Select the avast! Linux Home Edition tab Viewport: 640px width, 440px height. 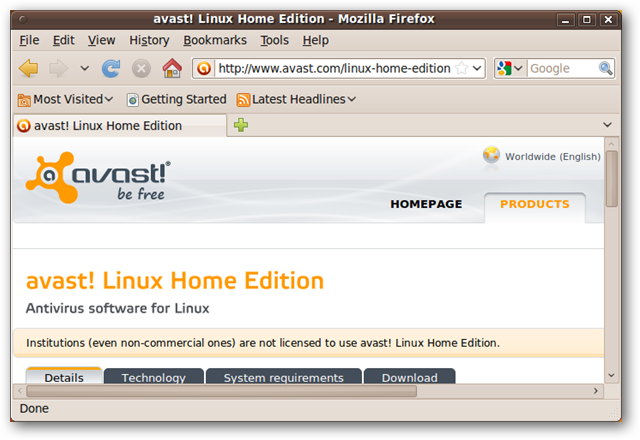120,126
